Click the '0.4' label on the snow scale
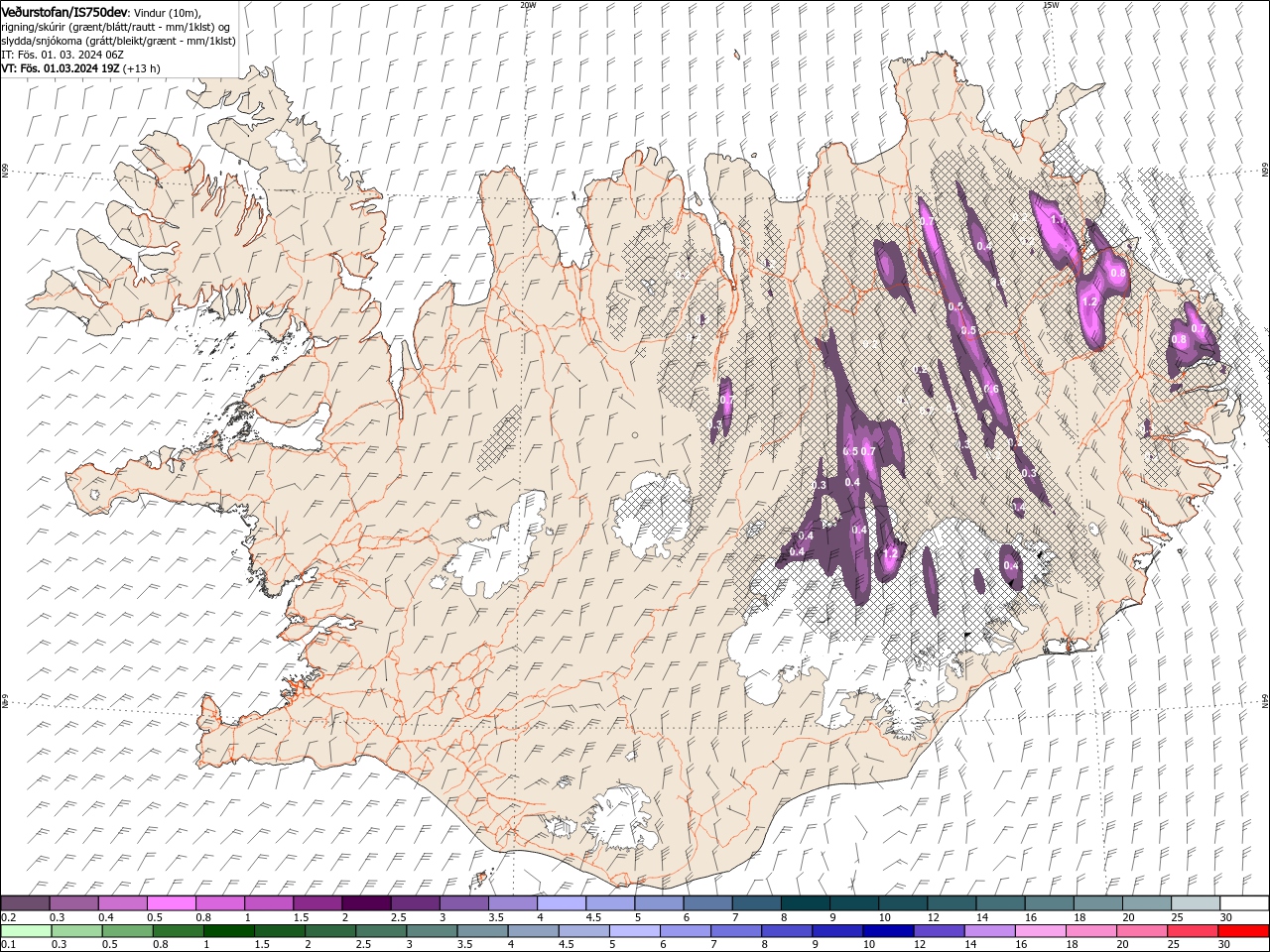The width and height of the screenshot is (1270, 952). 106,915
